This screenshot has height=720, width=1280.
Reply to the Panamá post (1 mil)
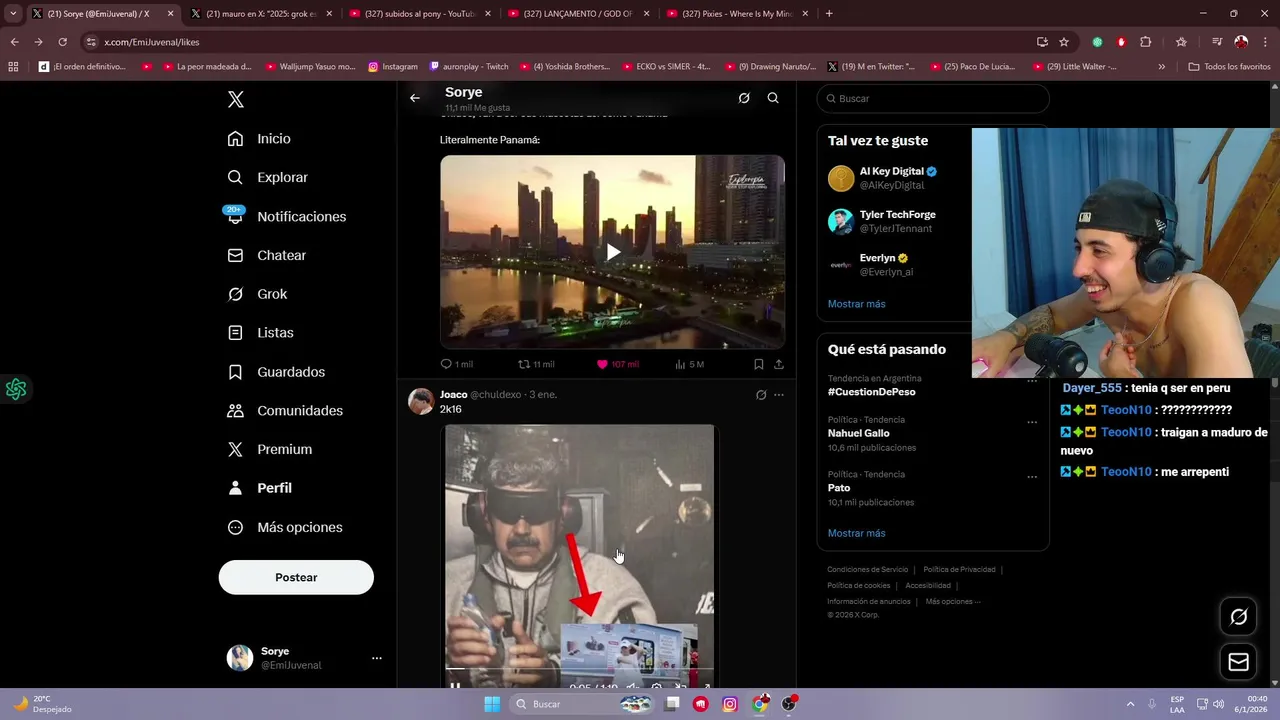(x=456, y=364)
